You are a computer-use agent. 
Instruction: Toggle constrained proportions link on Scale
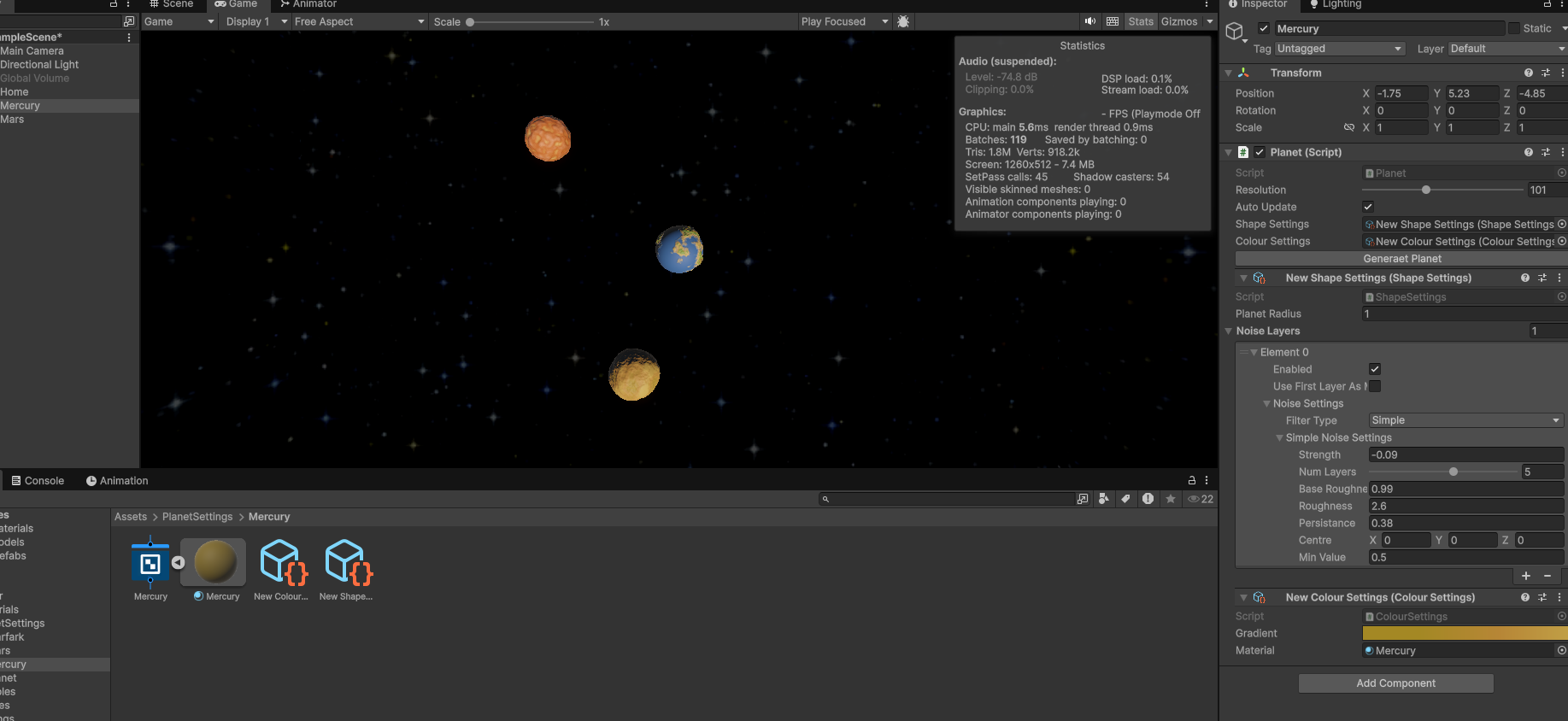[1349, 127]
